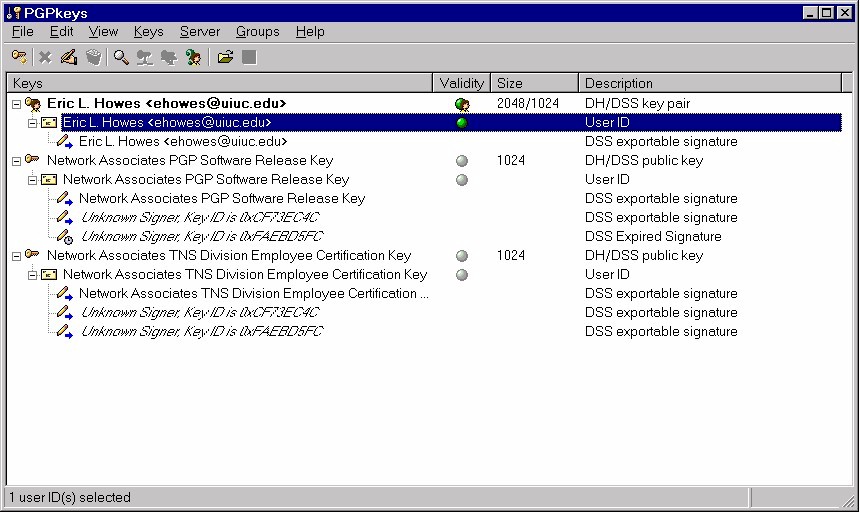Click the Send key to server icon
860x512 pixels.
point(145,57)
